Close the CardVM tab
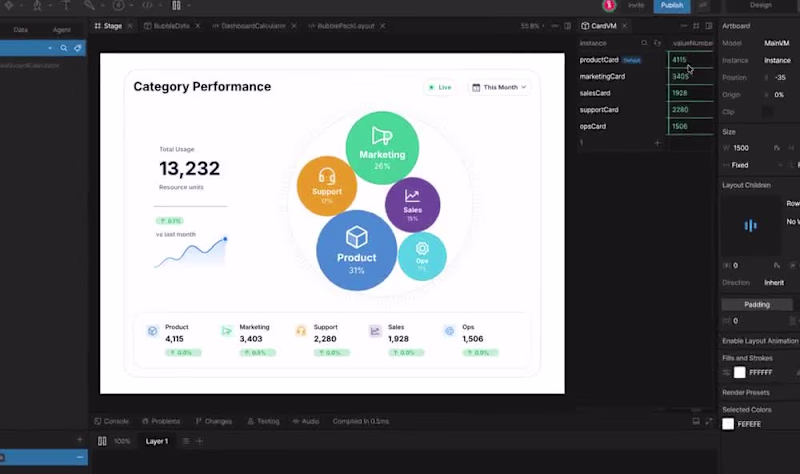The image size is (800, 474). [x=624, y=26]
